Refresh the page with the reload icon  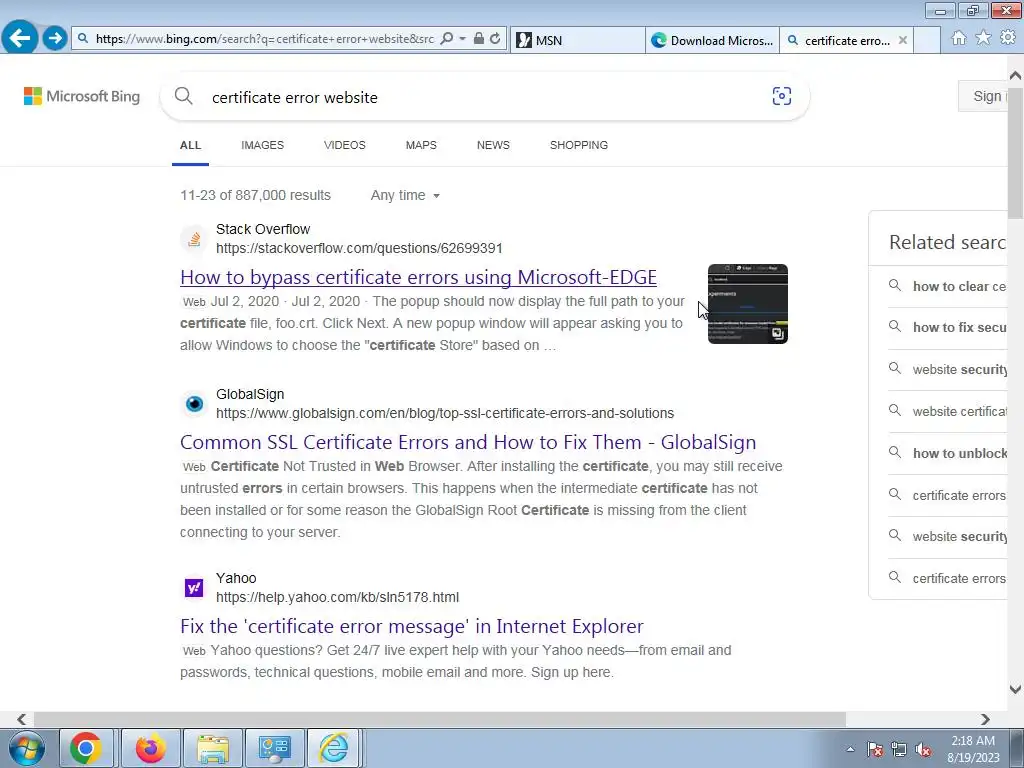click(496, 39)
